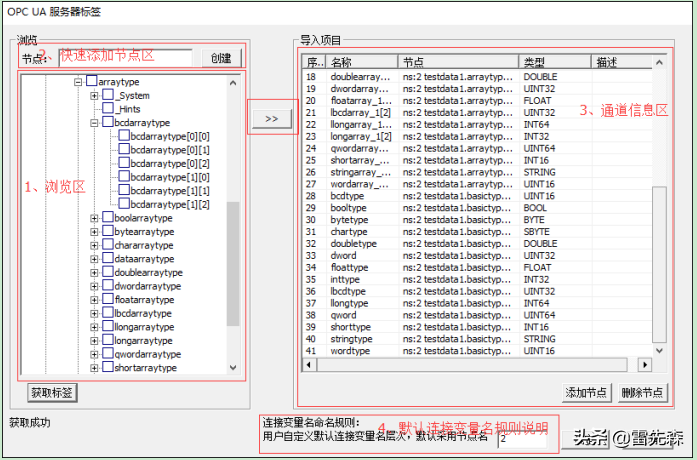The width and height of the screenshot is (697, 460).
Task: Enable the _System node checkbox
Action: tap(108, 95)
